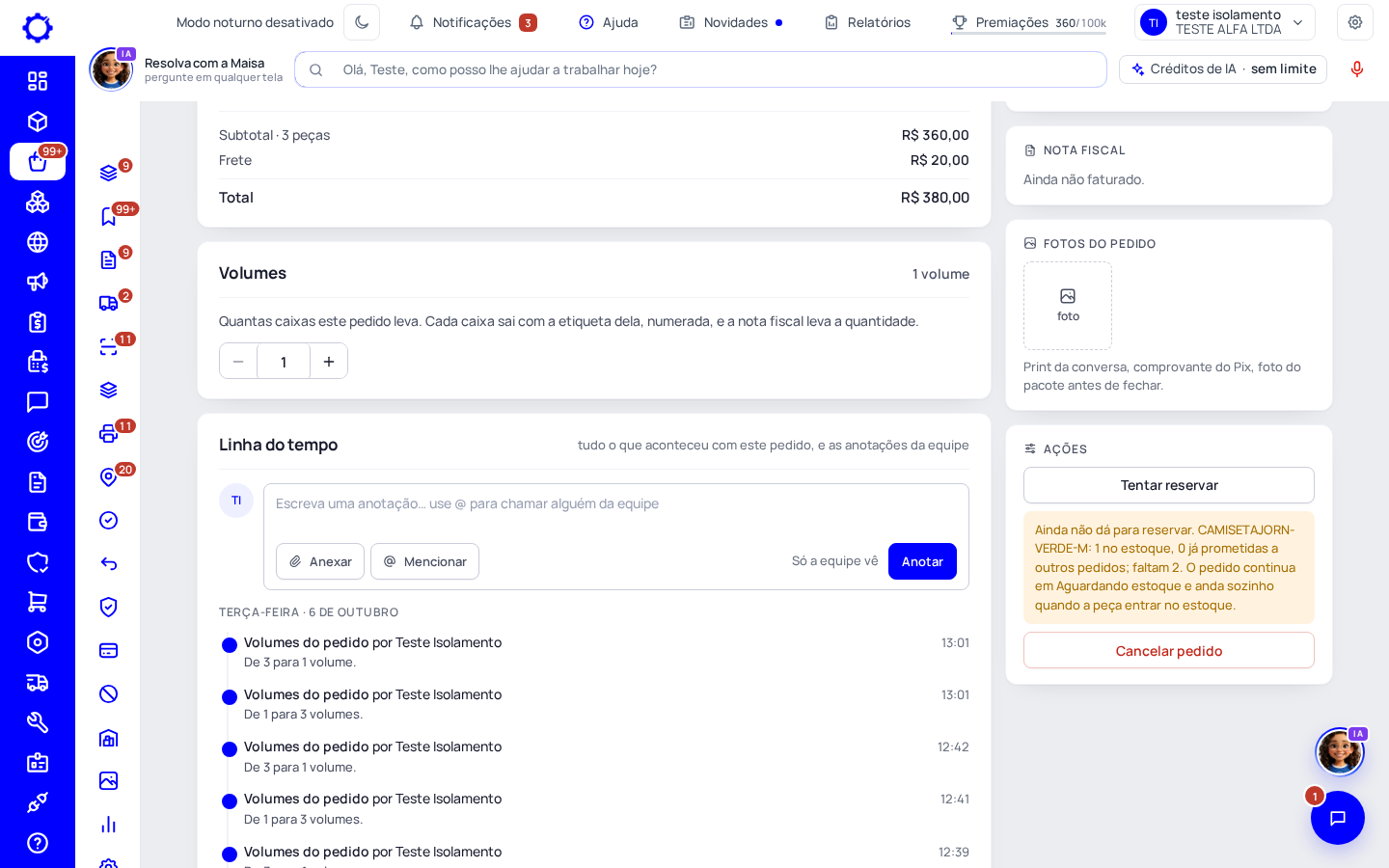This screenshot has height=868, width=1389.
Task: Click the volume quantity field showing 1
Action: pyautogui.click(x=284, y=362)
